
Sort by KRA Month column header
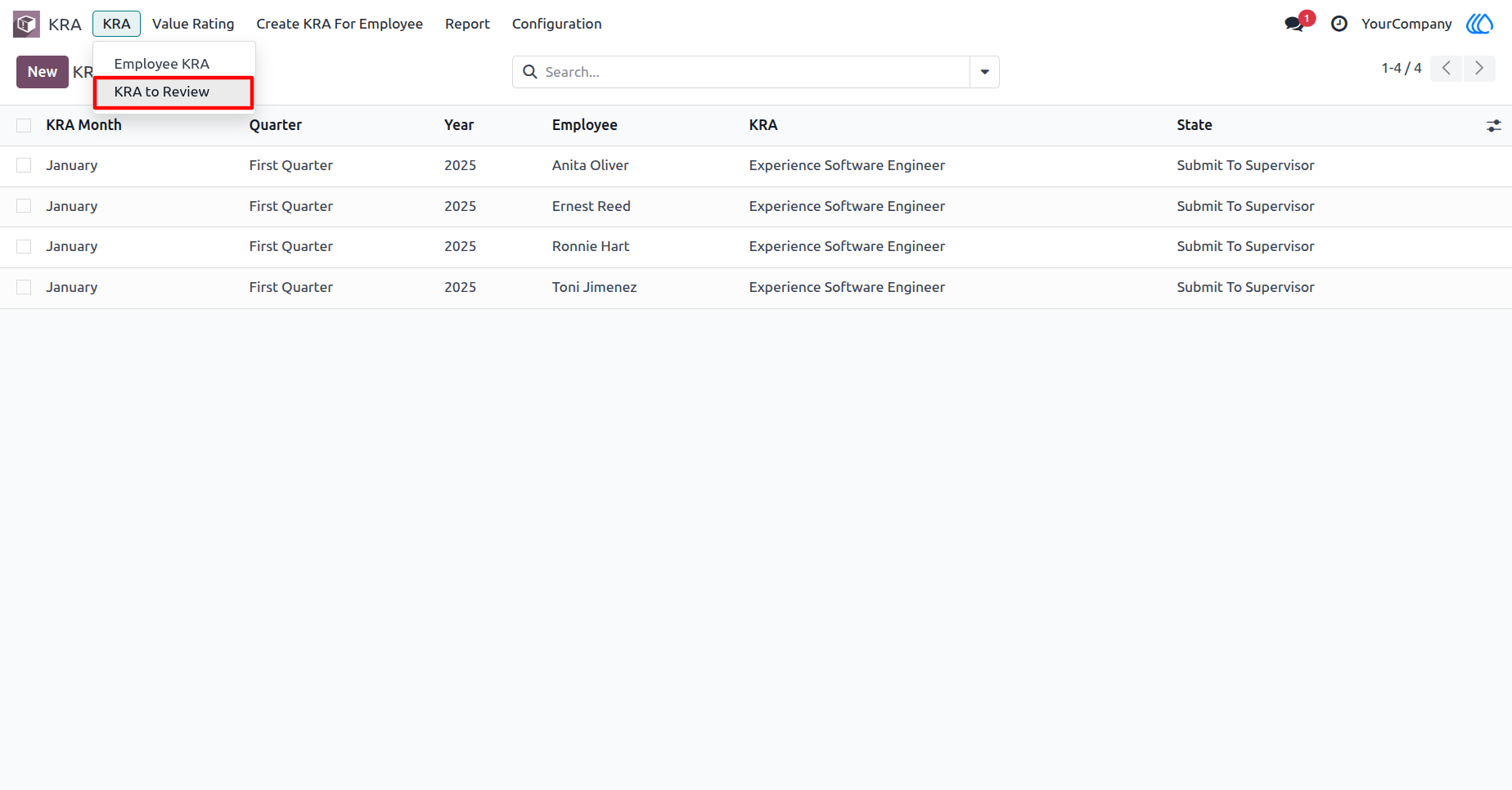(x=83, y=125)
